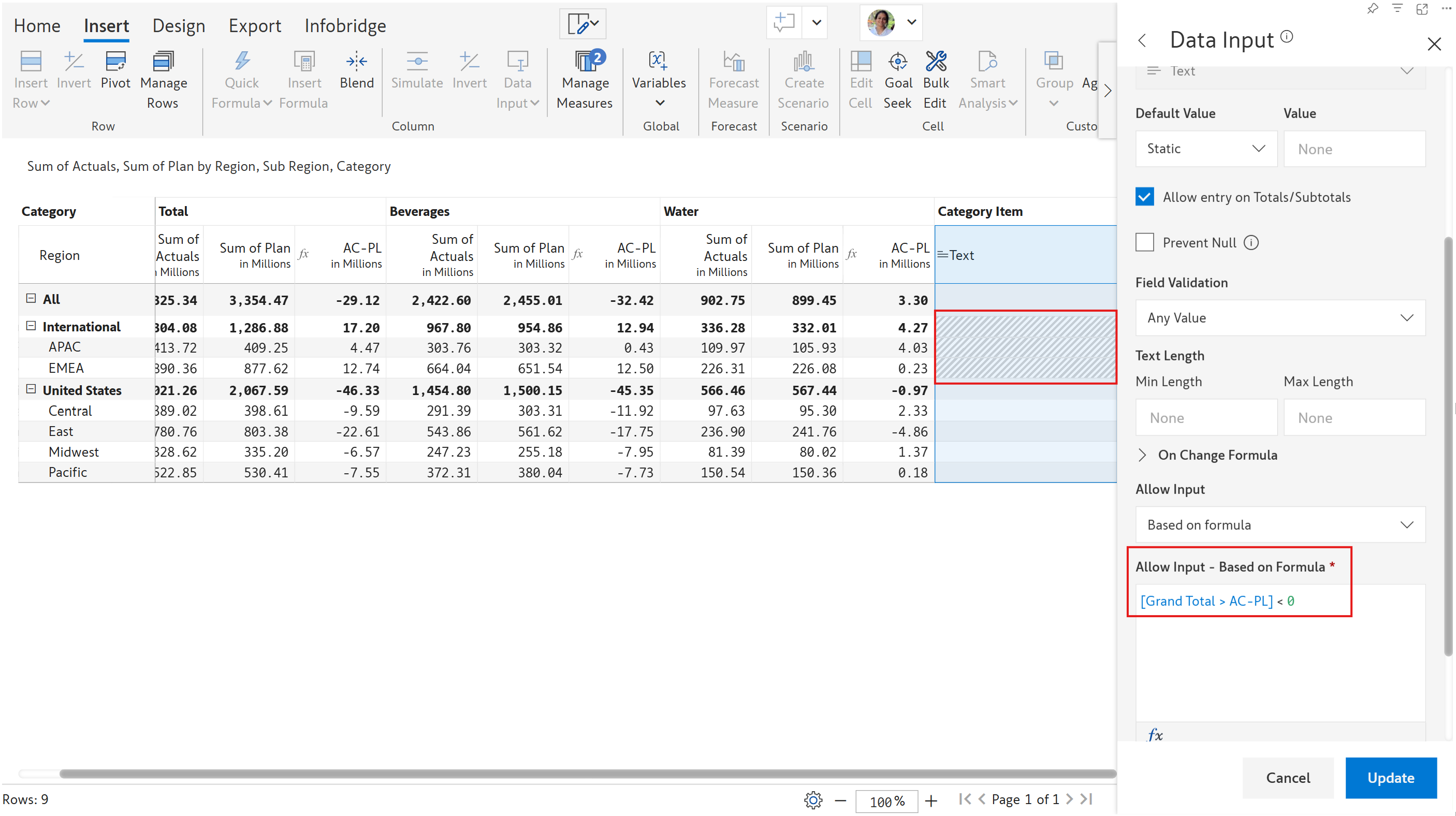Click the Cancel button
The height and width of the screenshot is (816, 1456).
(x=1287, y=778)
